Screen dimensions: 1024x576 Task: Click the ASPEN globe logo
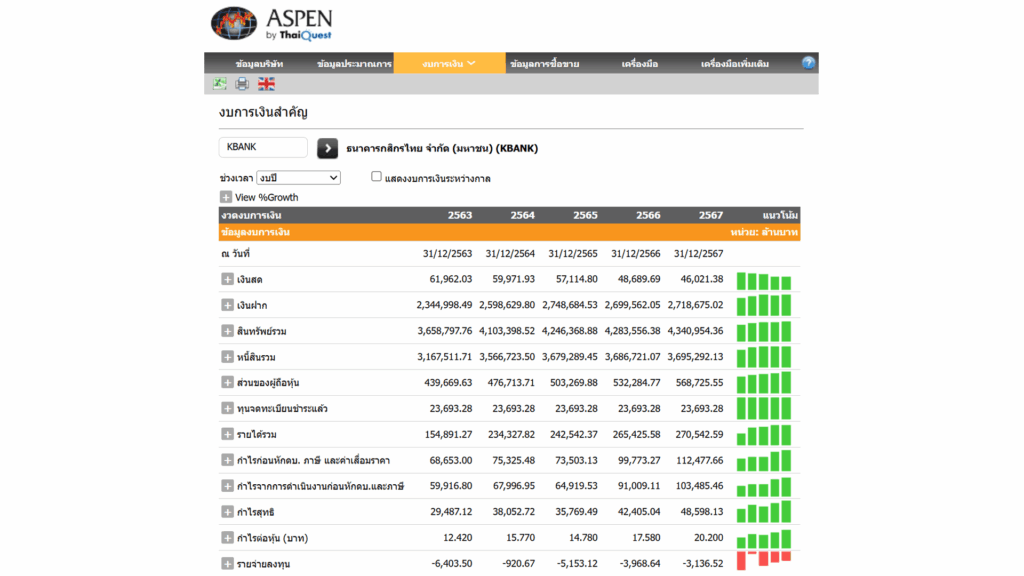coord(234,24)
